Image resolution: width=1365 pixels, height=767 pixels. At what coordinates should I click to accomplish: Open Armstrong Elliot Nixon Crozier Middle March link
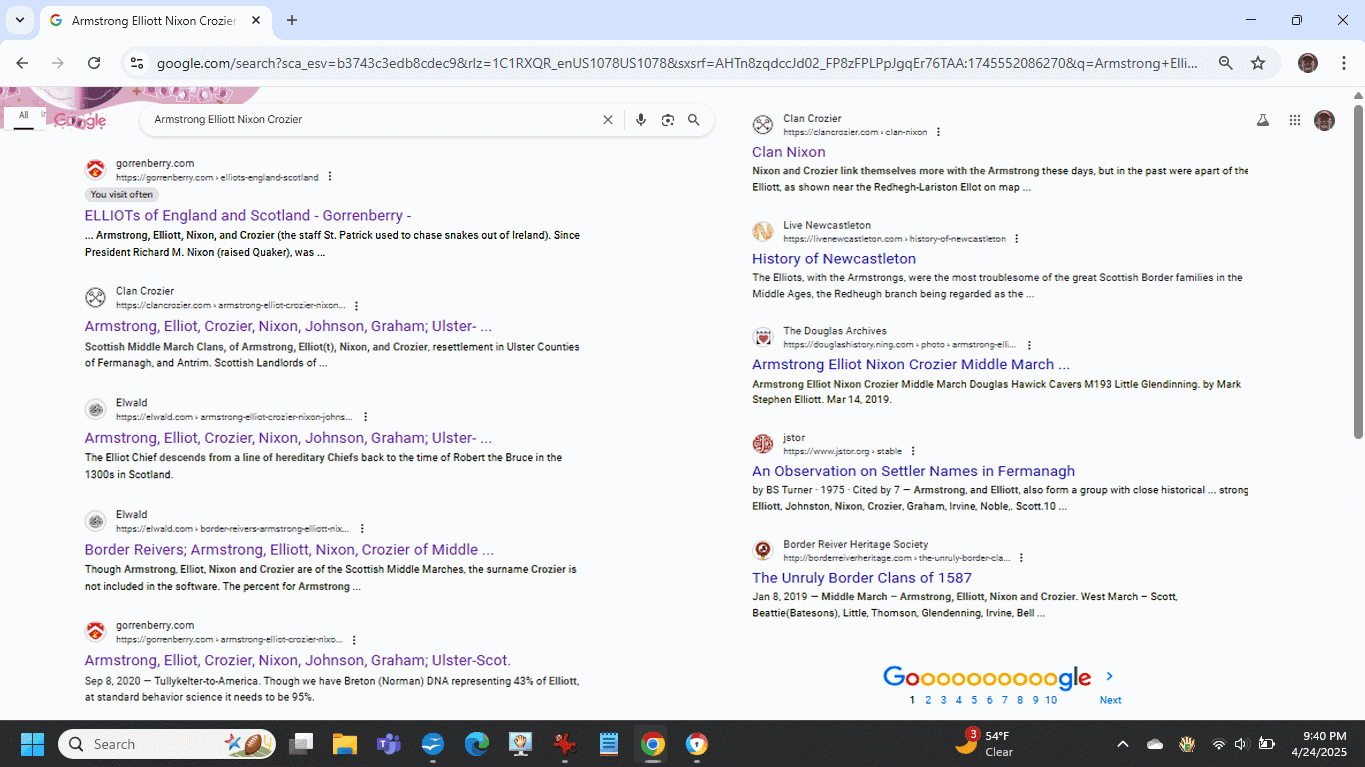[911, 364]
